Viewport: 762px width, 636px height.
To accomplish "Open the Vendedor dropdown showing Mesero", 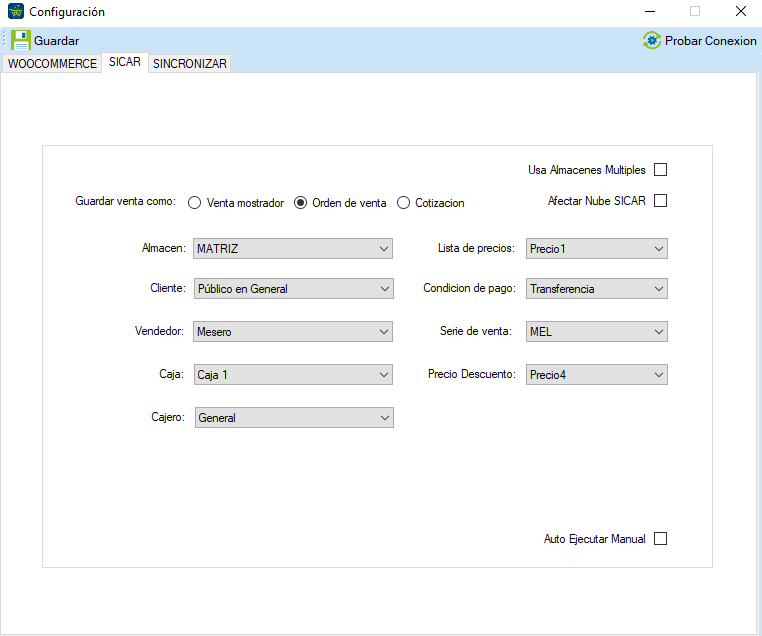I will tap(293, 332).
